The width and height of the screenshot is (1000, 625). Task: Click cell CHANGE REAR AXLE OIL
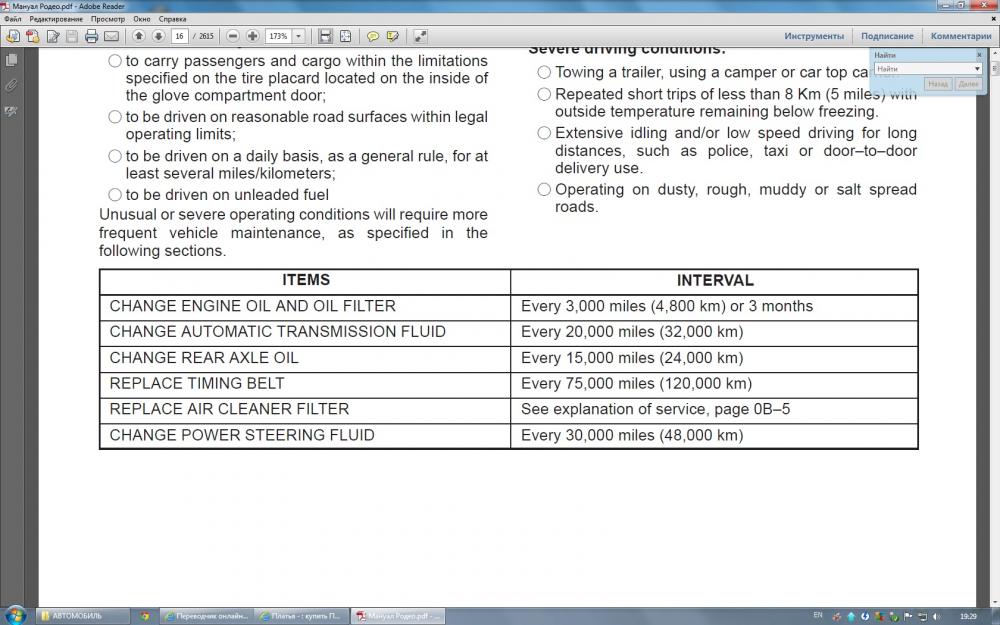click(305, 358)
